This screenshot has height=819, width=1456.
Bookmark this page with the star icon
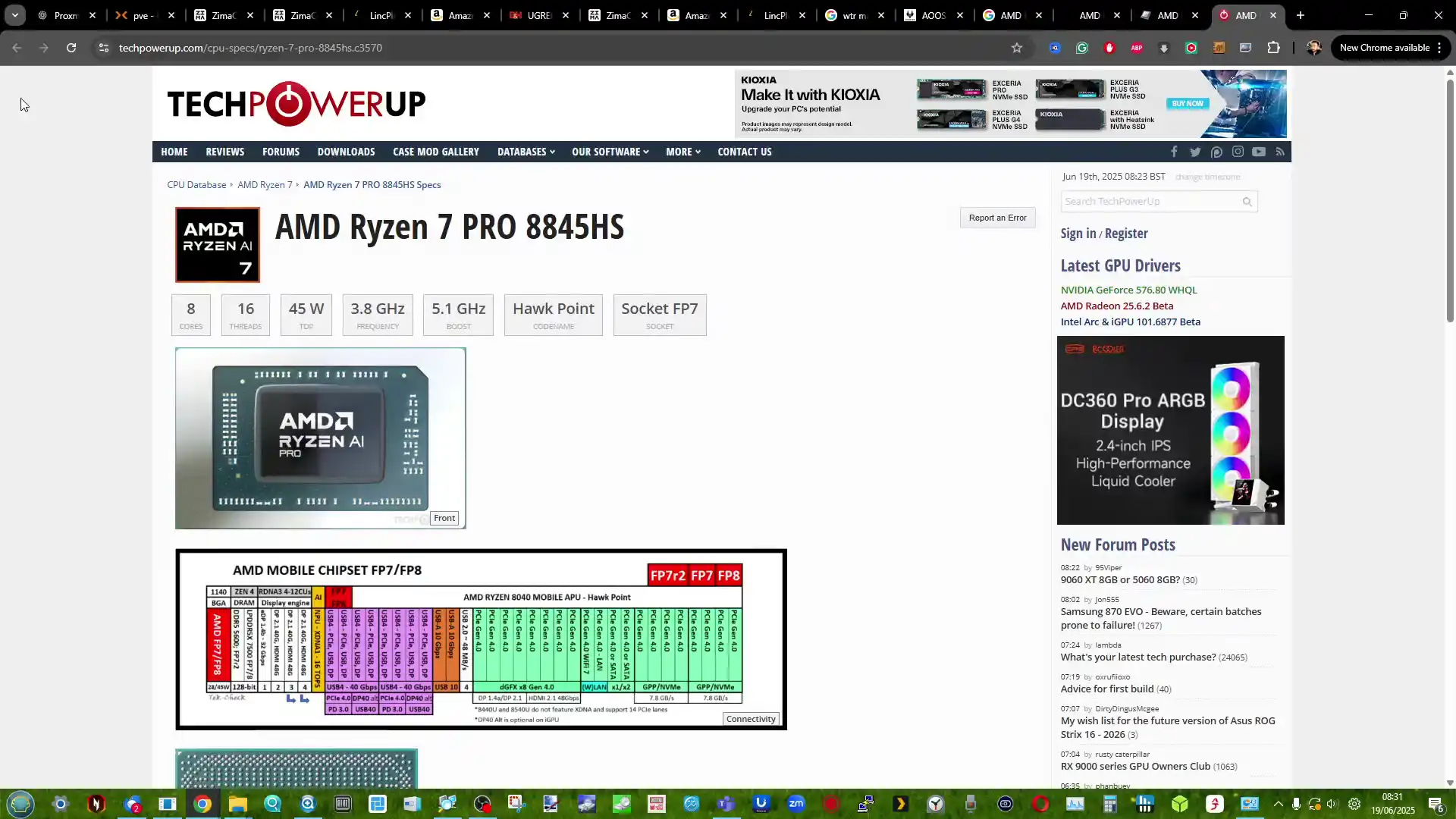tap(1017, 48)
